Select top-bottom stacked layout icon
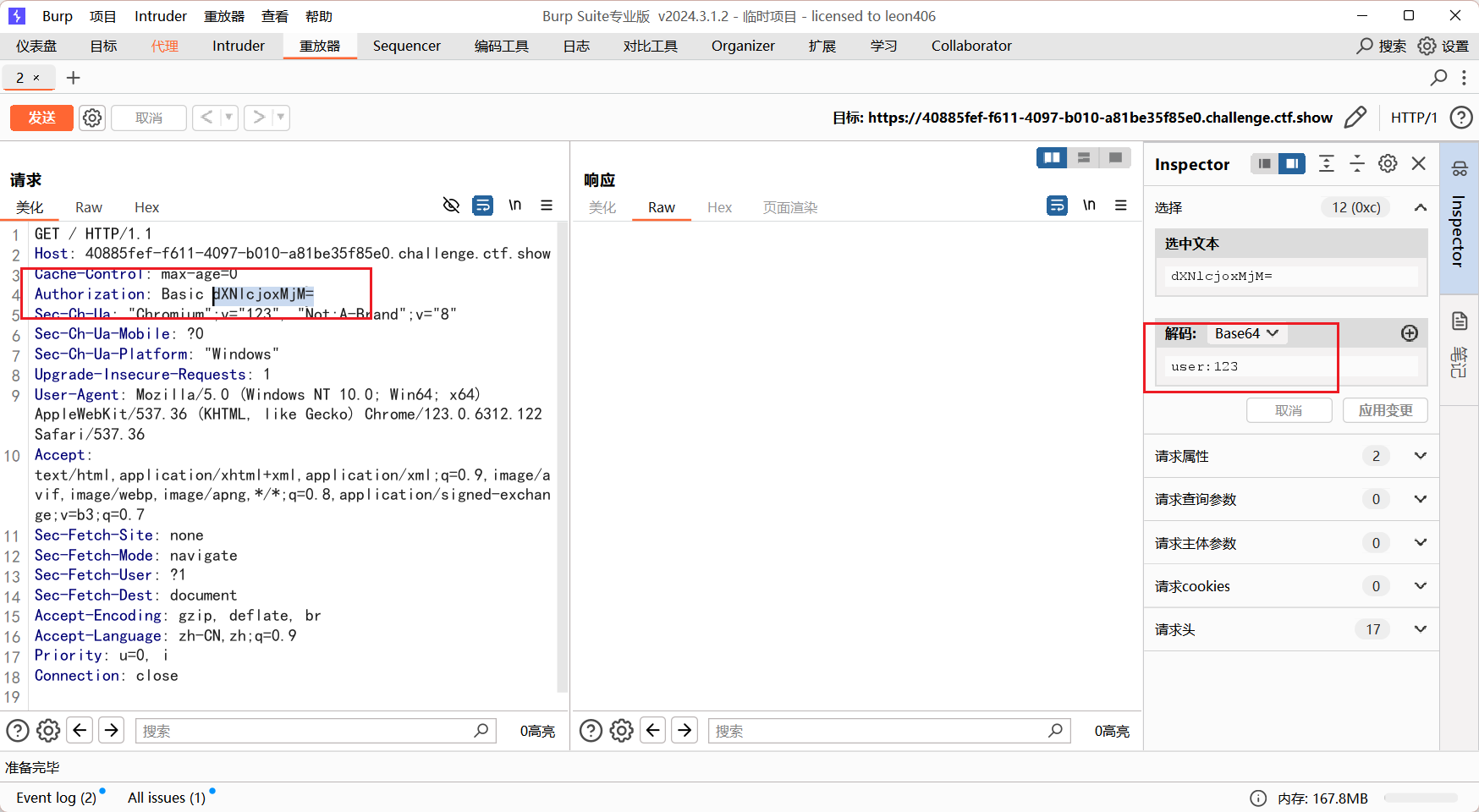 [x=1083, y=157]
